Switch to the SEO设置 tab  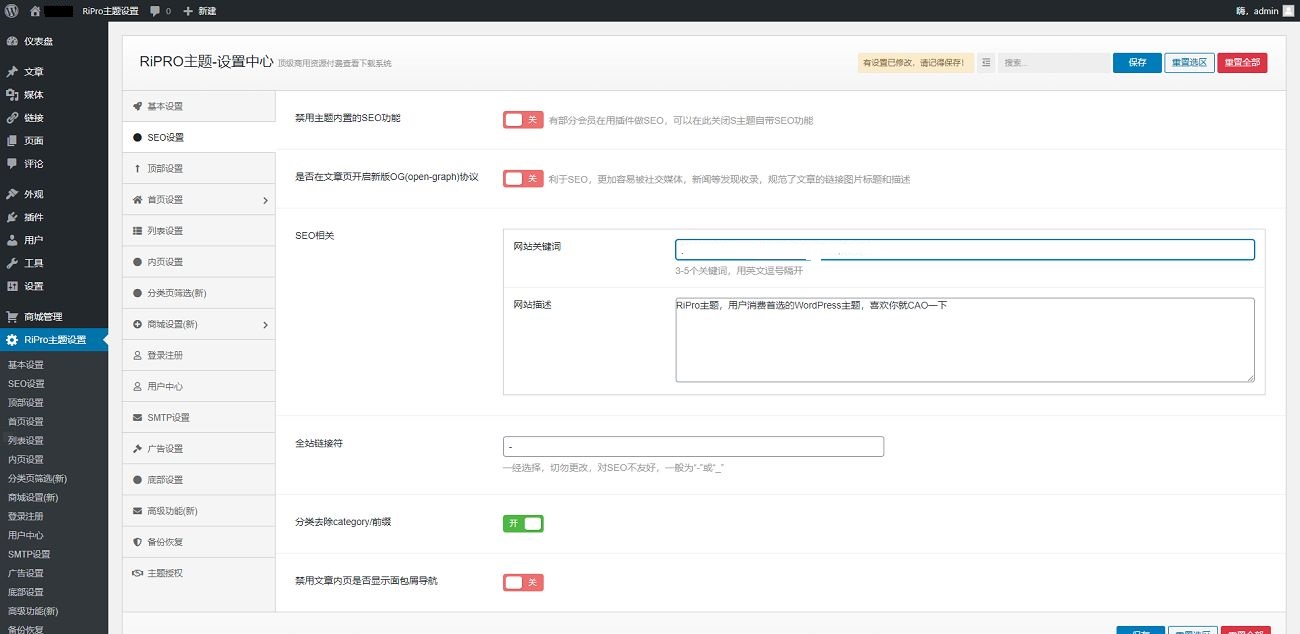point(198,137)
